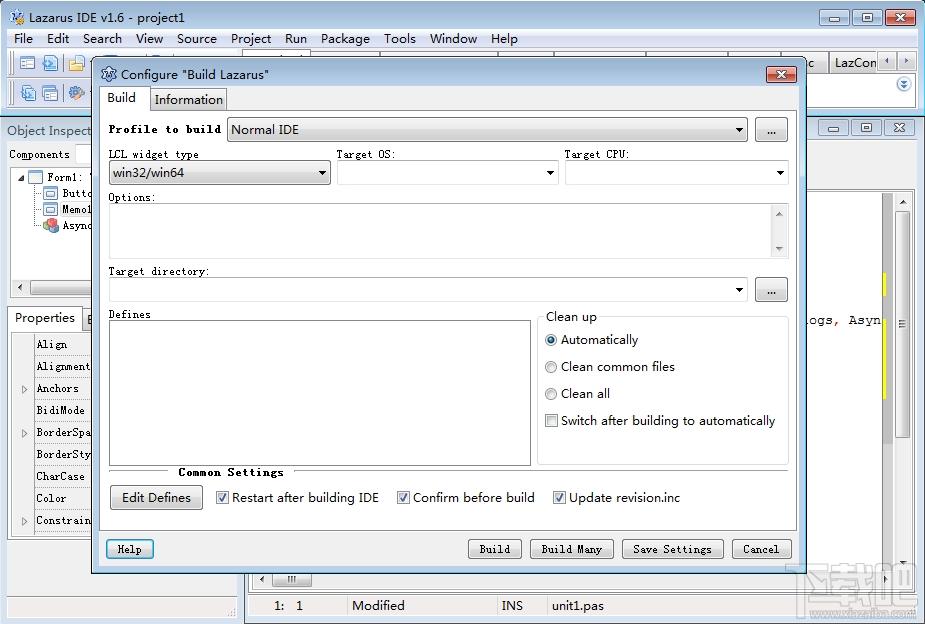
Task: Open the Tools menu
Action: [x=399, y=39]
